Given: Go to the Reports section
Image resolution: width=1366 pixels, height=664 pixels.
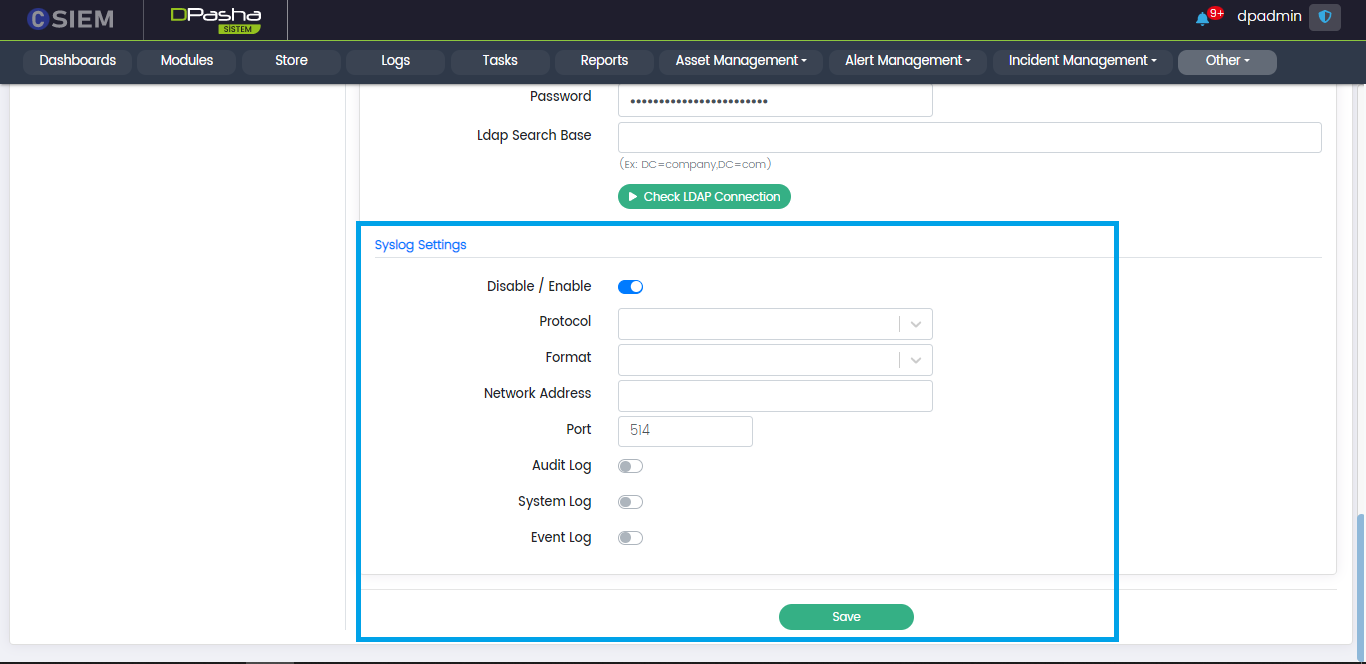Looking at the screenshot, I should pos(604,61).
